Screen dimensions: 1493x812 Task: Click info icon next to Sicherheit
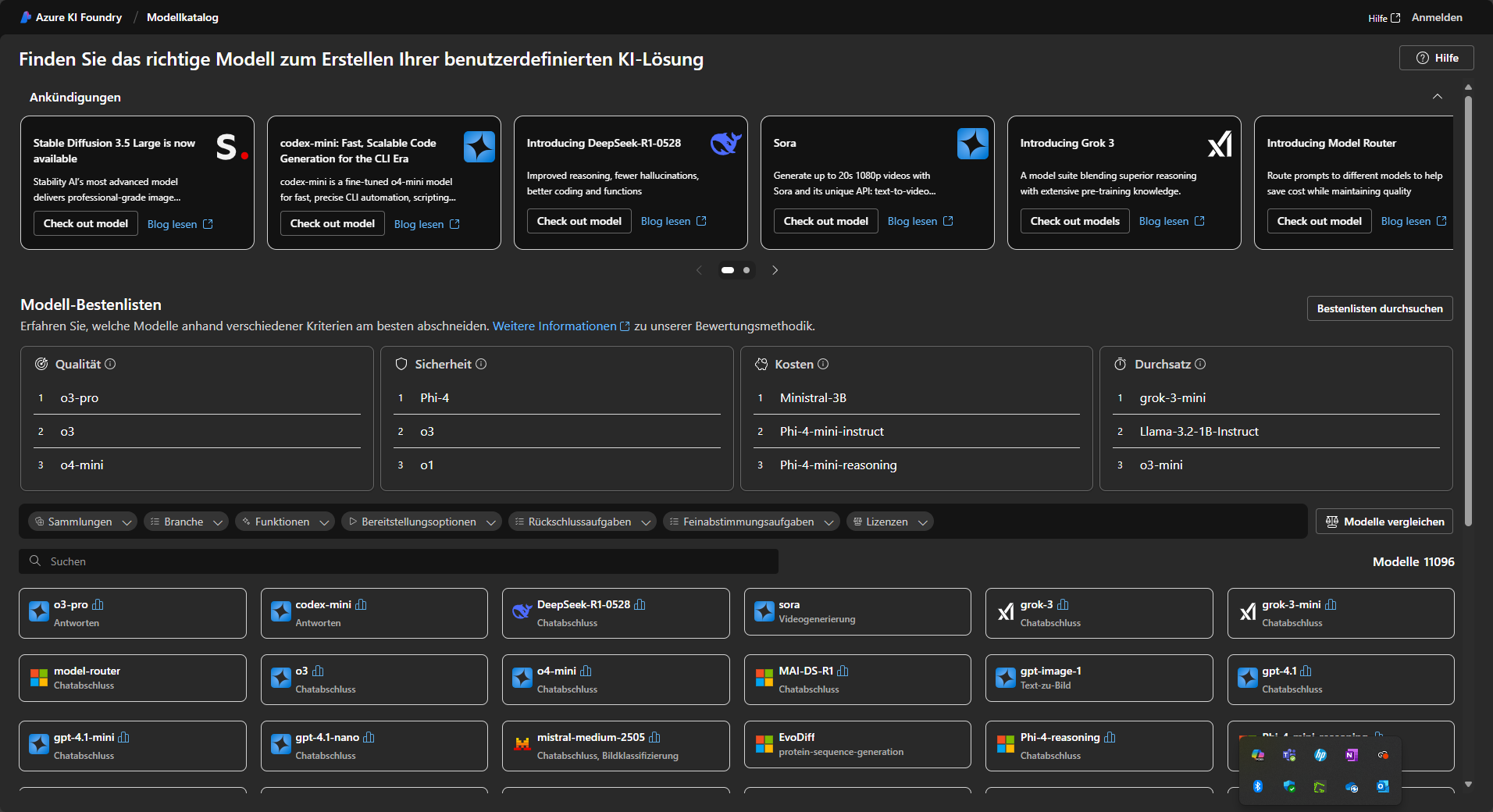[x=481, y=364]
